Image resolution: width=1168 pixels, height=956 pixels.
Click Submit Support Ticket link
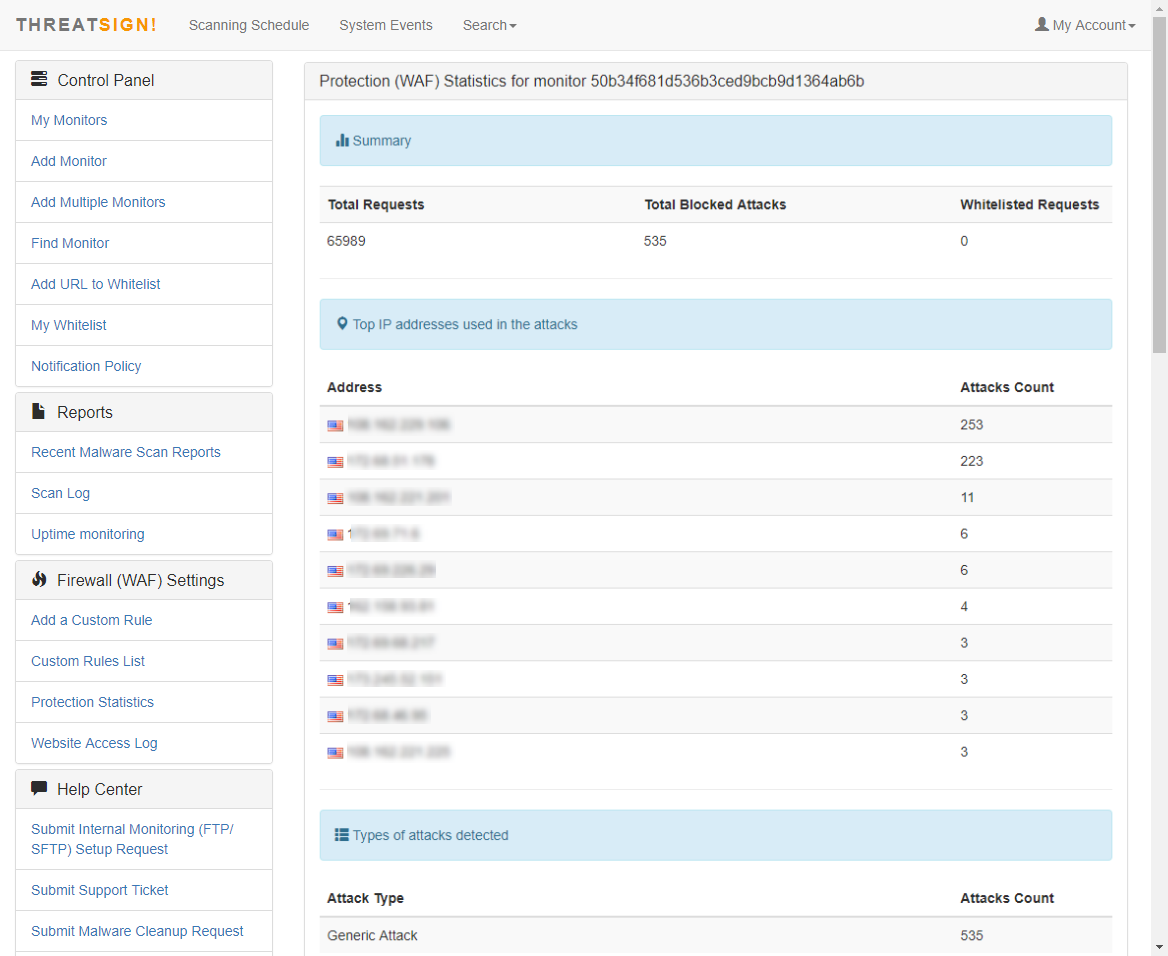click(100, 890)
